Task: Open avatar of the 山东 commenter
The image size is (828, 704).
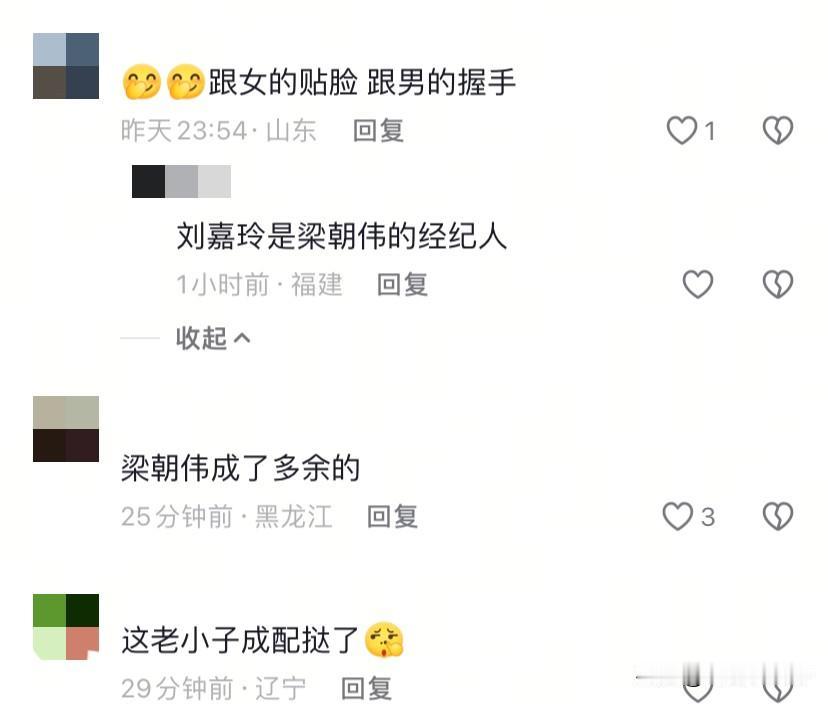Action: (66, 66)
